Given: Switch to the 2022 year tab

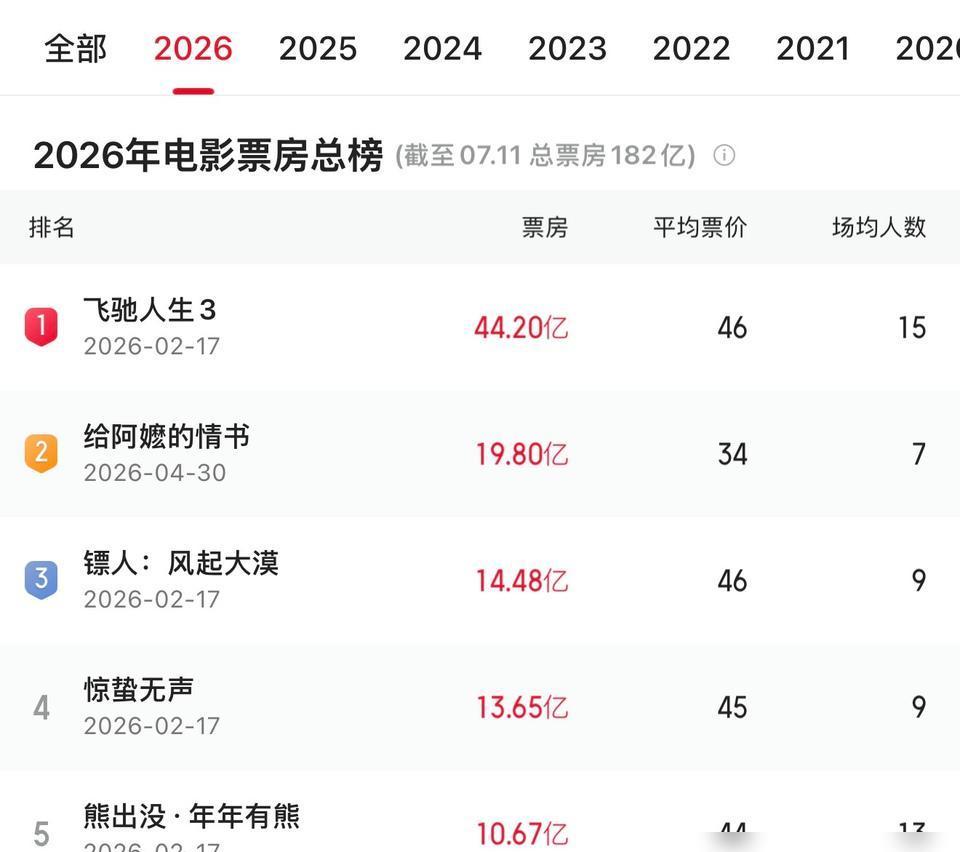Looking at the screenshot, I should pos(691,48).
